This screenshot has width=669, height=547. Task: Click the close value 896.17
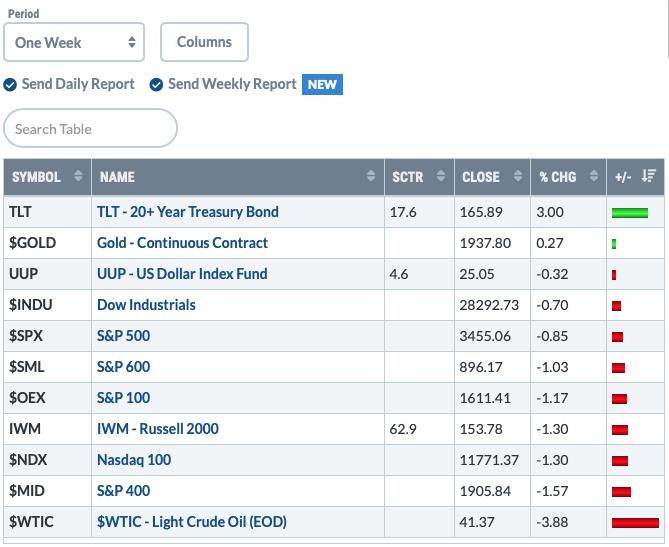[x=481, y=367]
